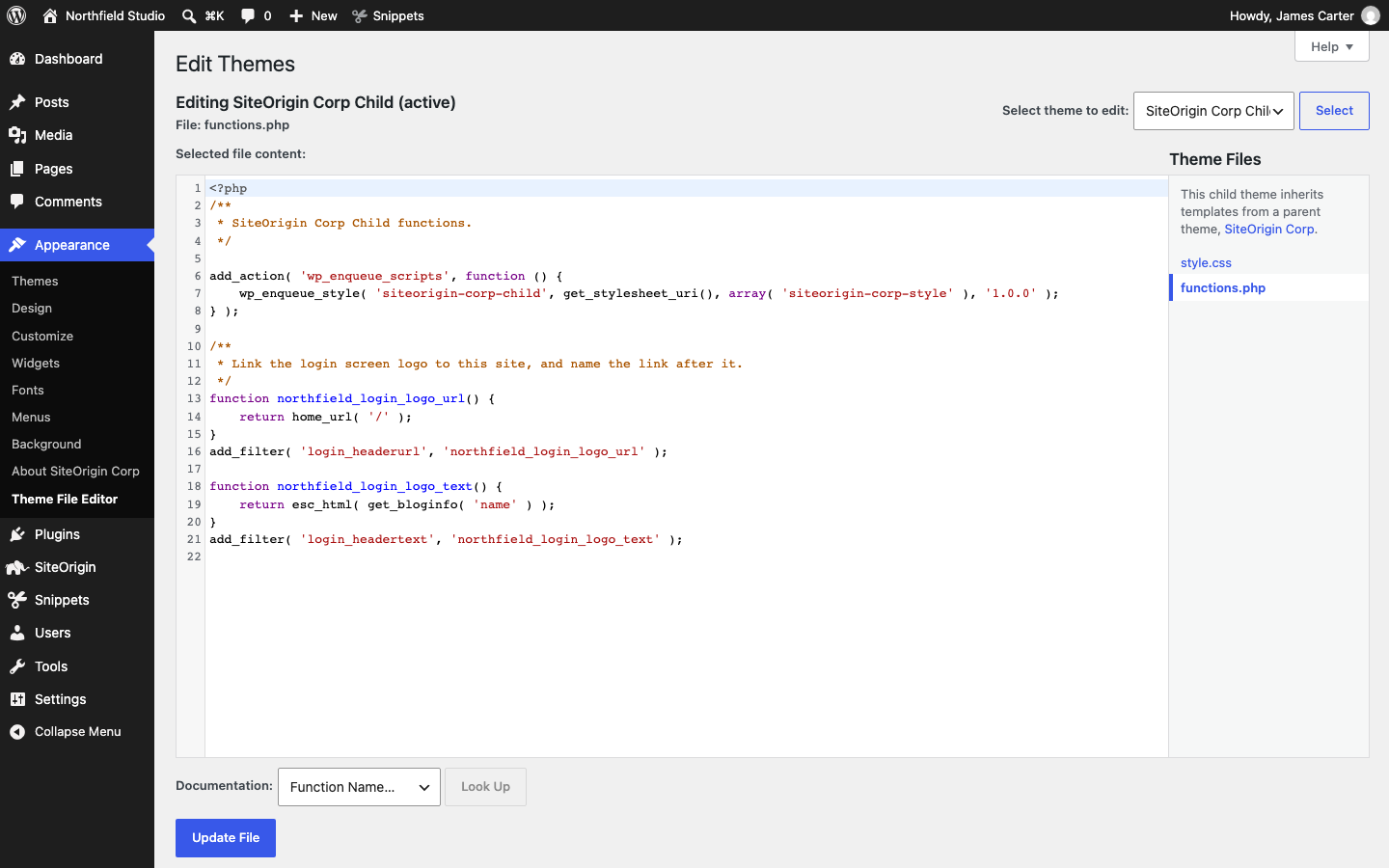Viewport: 1389px width, 868px height.
Task: Click 'northfield_login_logo_text' function name on line 18
Action: click(x=375, y=486)
